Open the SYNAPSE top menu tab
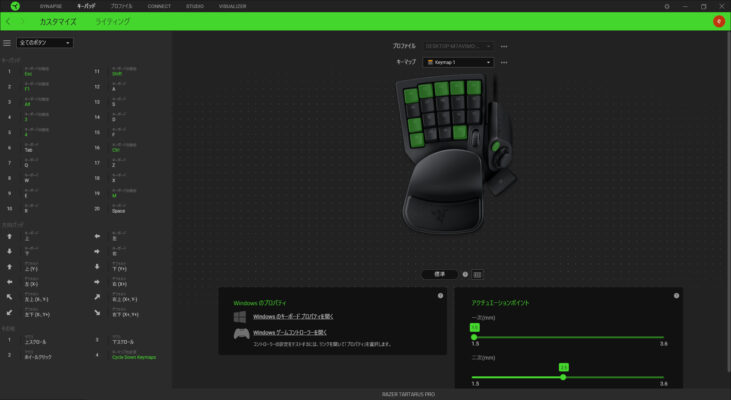Image resolution: width=731 pixels, height=400 pixels. [x=50, y=6]
